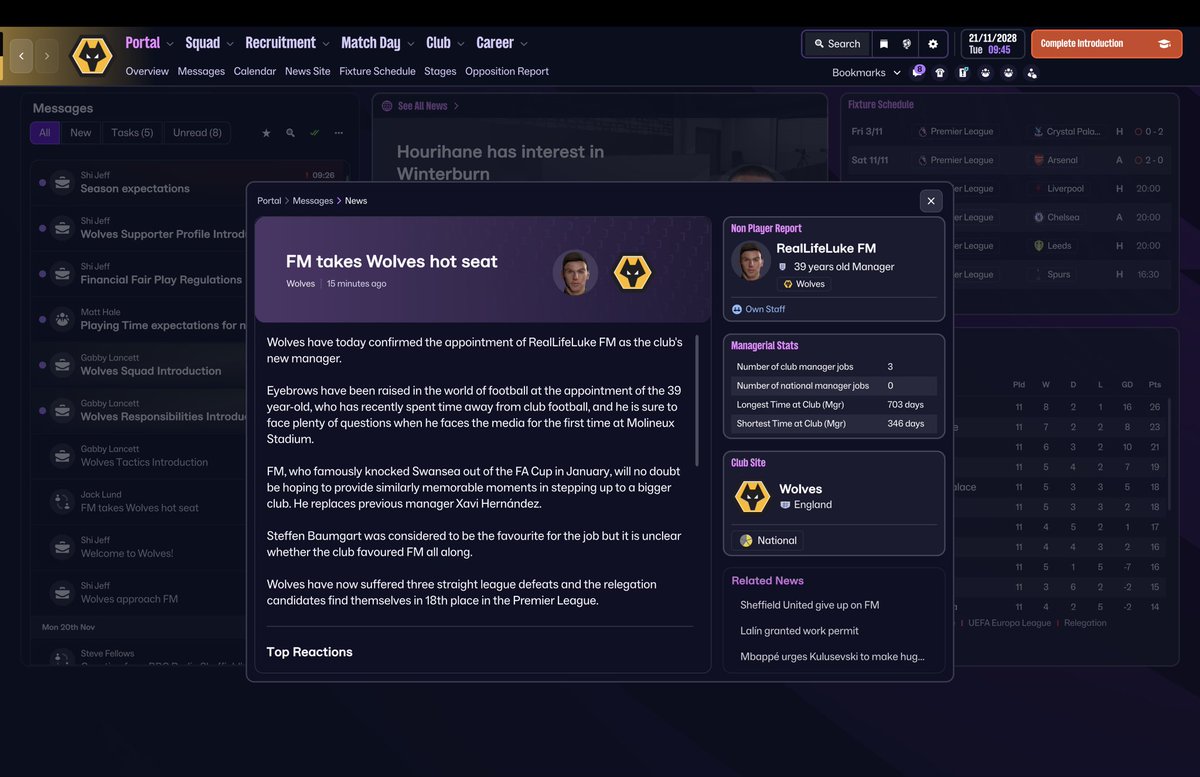Filter messages by All
Screen dimensions: 1200x777
(x=45, y=133)
